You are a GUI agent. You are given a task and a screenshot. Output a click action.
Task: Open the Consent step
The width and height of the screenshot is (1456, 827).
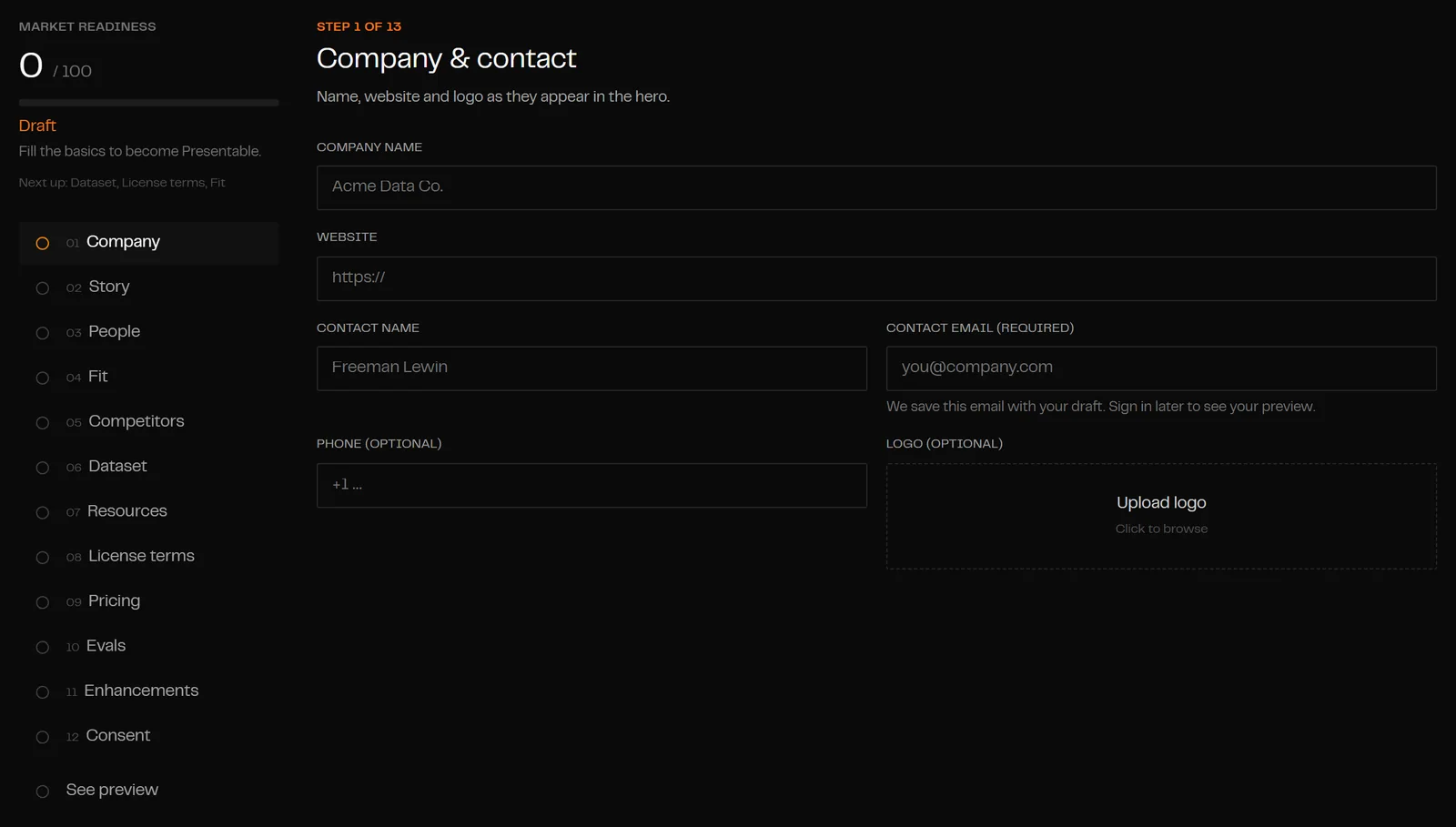click(148, 736)
